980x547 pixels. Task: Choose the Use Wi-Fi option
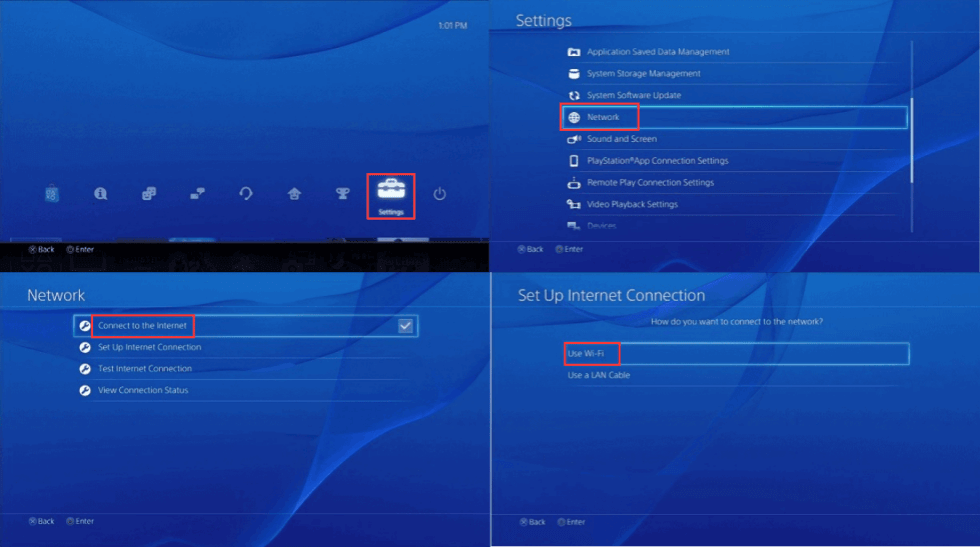pos(737,354)
